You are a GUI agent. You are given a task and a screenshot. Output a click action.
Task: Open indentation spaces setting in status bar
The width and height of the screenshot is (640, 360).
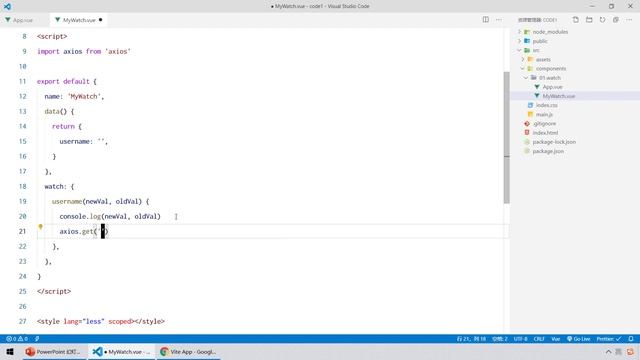[x=500, y=339]
